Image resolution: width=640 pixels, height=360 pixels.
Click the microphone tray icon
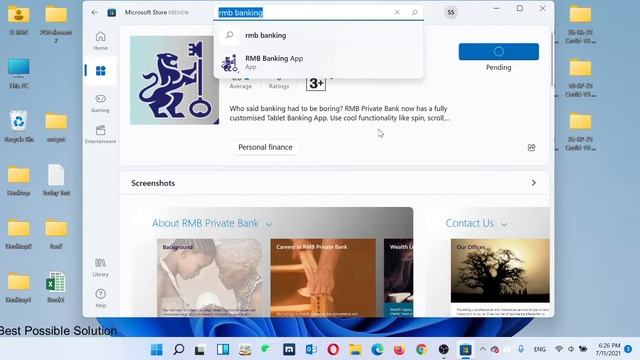coord(521,349)
